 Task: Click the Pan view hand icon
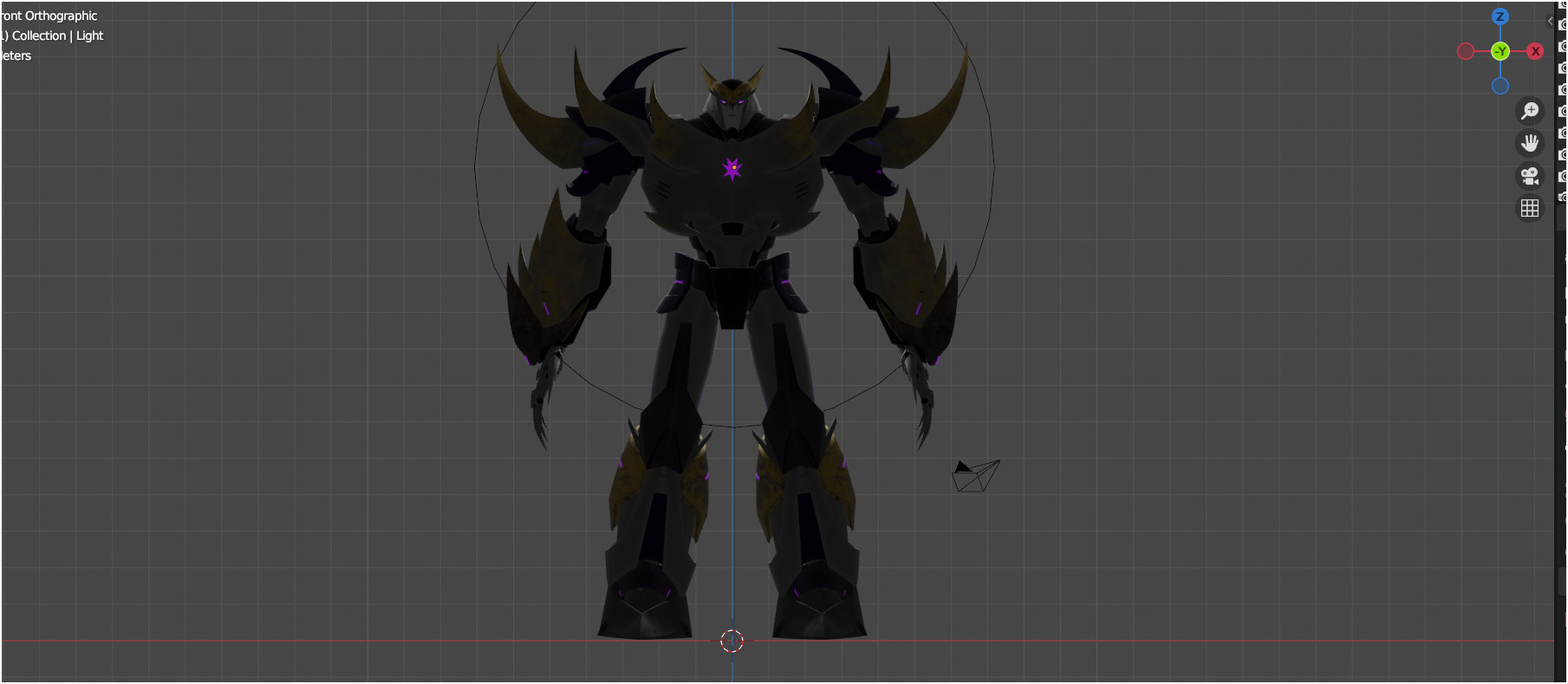[x=1530, y=143]
